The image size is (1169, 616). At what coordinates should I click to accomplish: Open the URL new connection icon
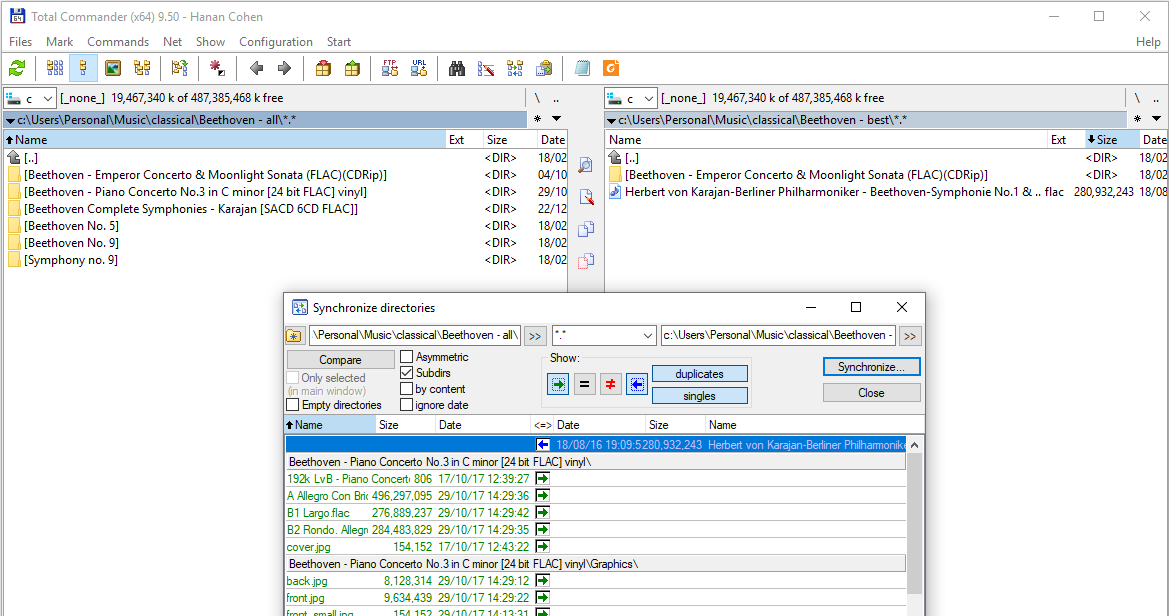coord(419,69)
